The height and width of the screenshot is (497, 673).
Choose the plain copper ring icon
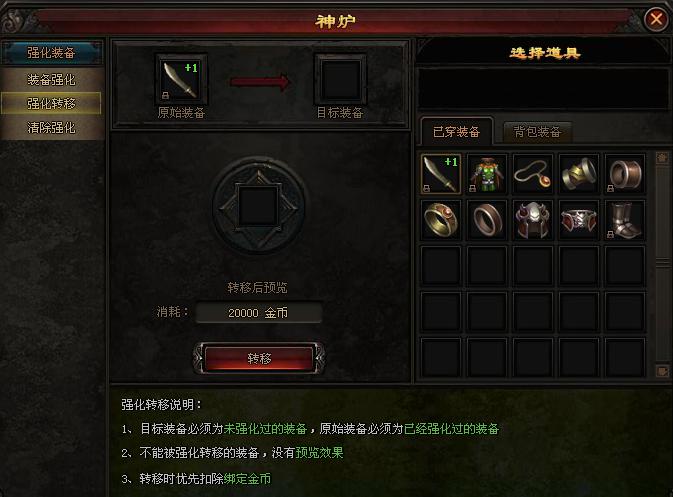point(487,220)
